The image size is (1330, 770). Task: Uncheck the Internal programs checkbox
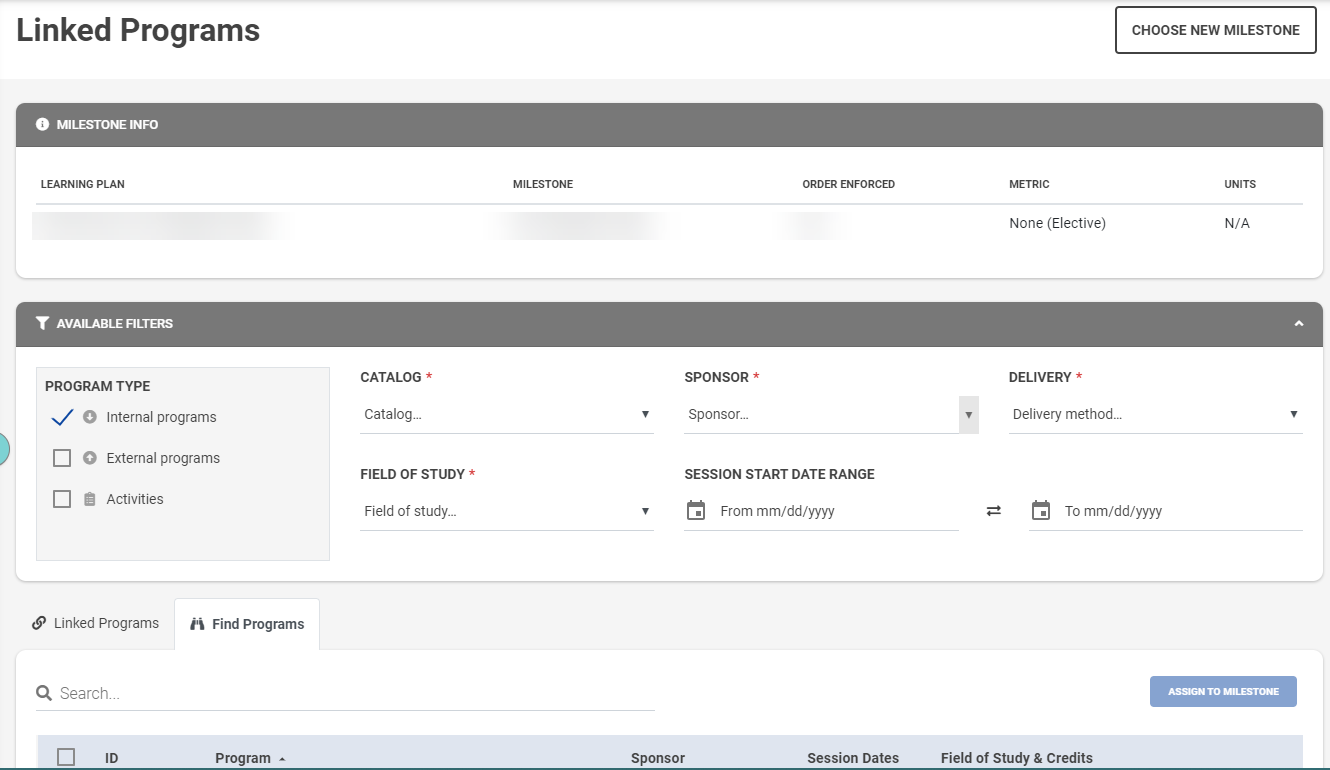coord(62,417)
